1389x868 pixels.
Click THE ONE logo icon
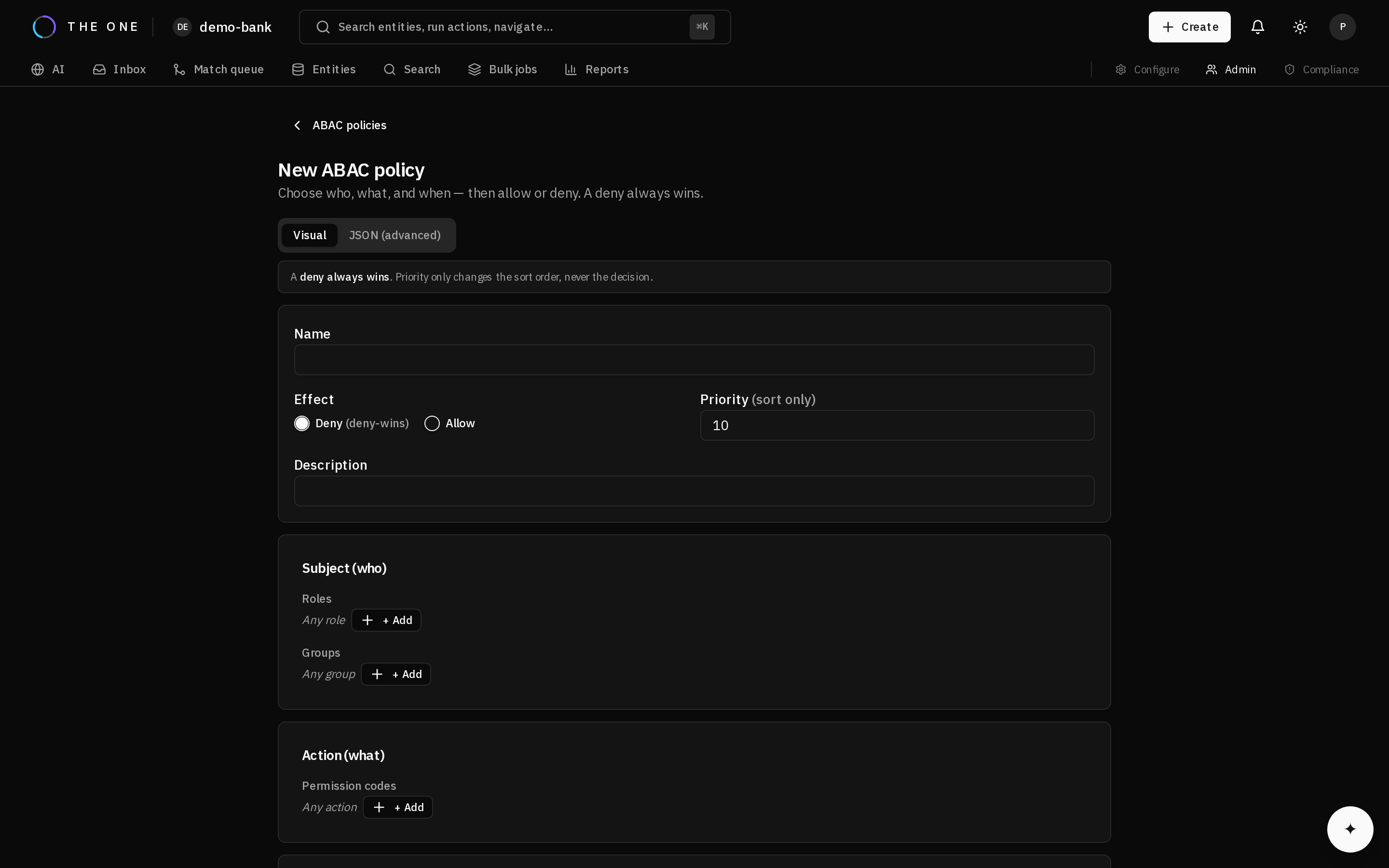tap(44, 27)
